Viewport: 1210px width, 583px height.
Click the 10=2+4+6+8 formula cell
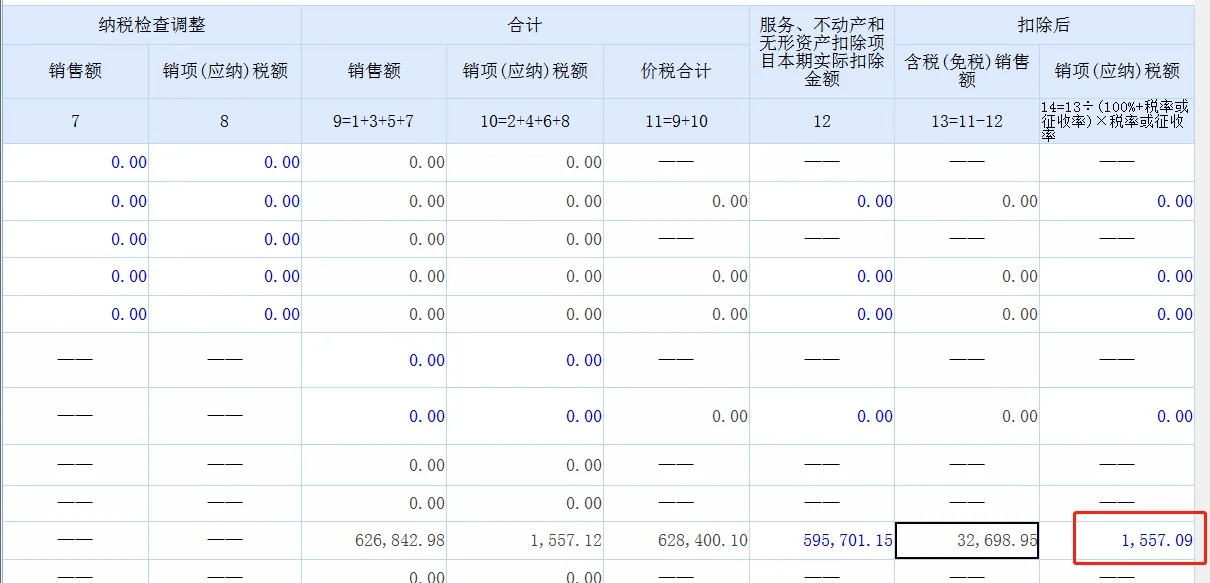point(525,121)
